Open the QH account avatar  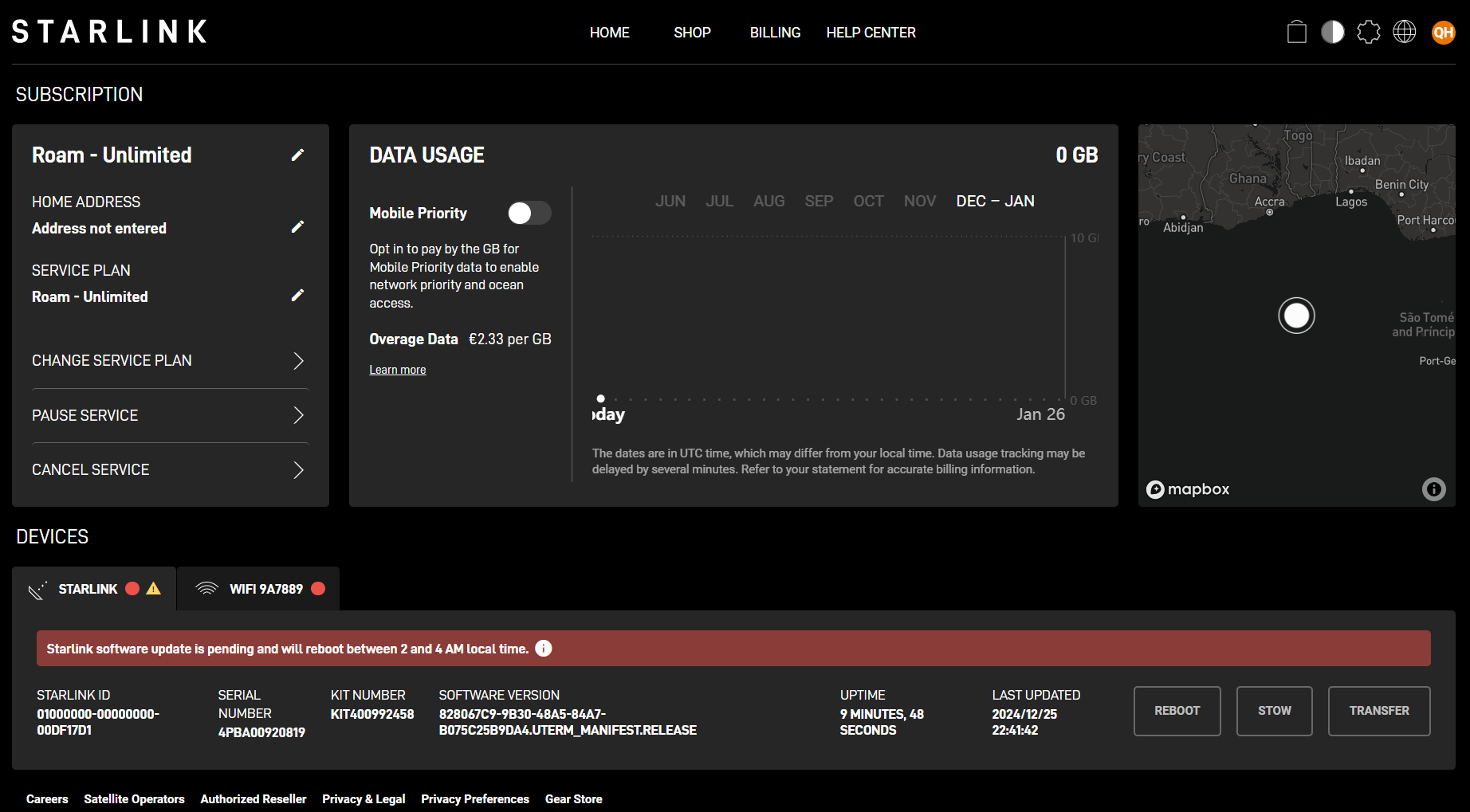pos(1444,32)
